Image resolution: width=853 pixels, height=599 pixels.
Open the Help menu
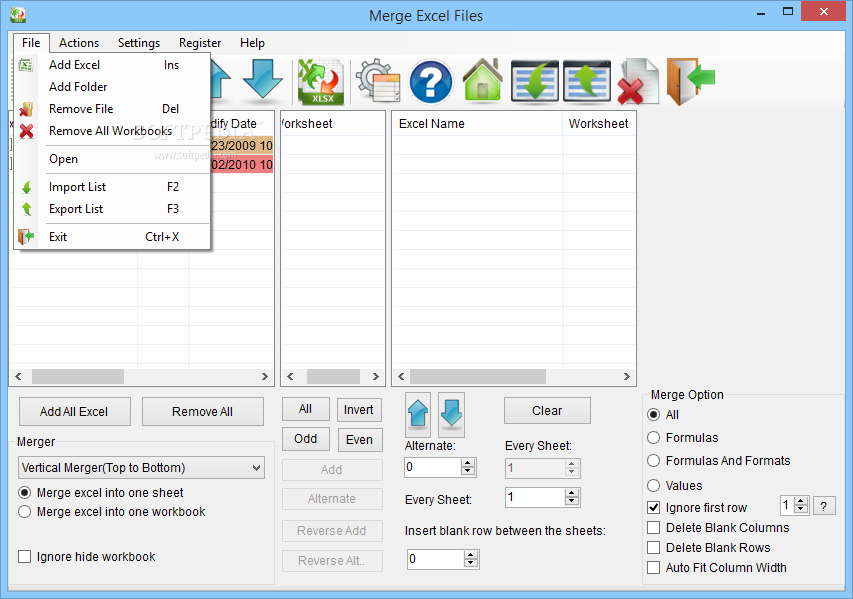pyautogui.click(x=252, y=42)
